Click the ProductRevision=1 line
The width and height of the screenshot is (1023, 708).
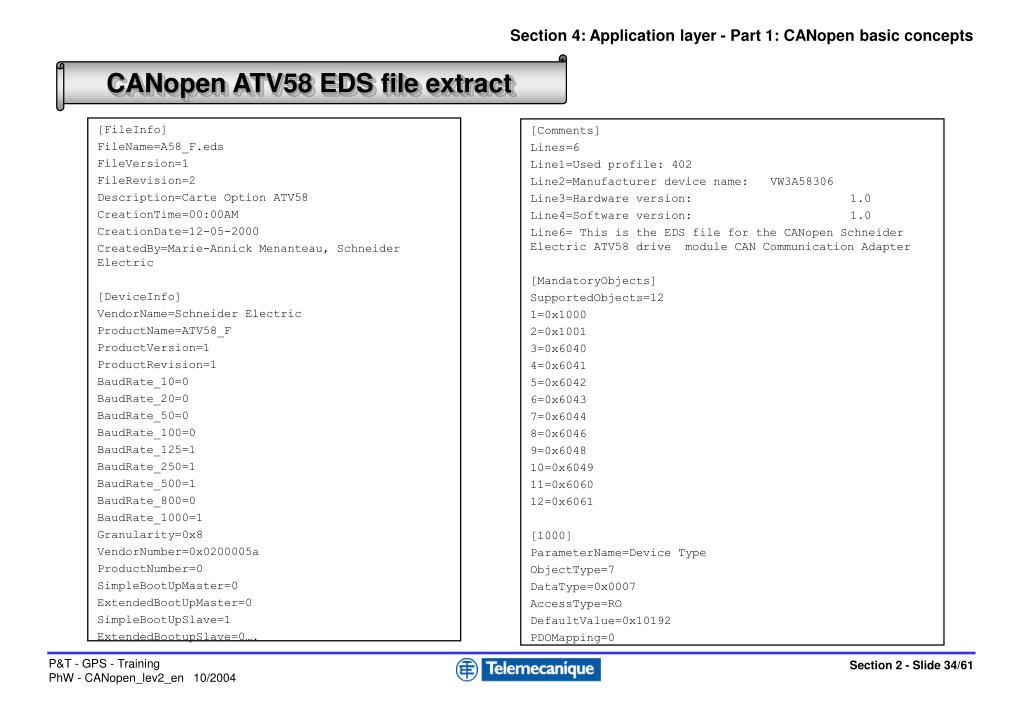[x=157, y=365]
